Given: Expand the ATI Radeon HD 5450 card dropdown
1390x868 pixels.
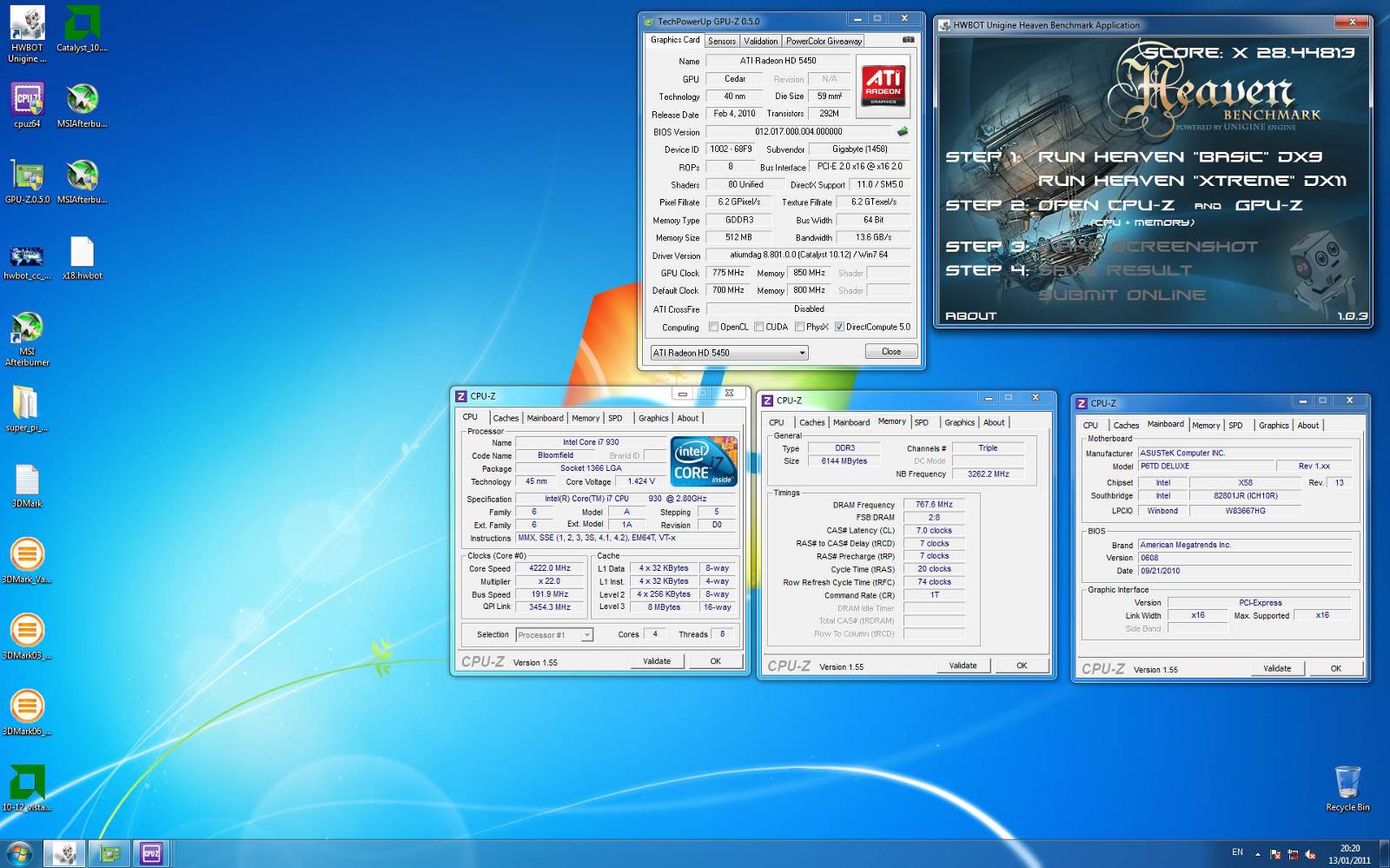Looking at the screenshot, I should click(x=802, y=353).
